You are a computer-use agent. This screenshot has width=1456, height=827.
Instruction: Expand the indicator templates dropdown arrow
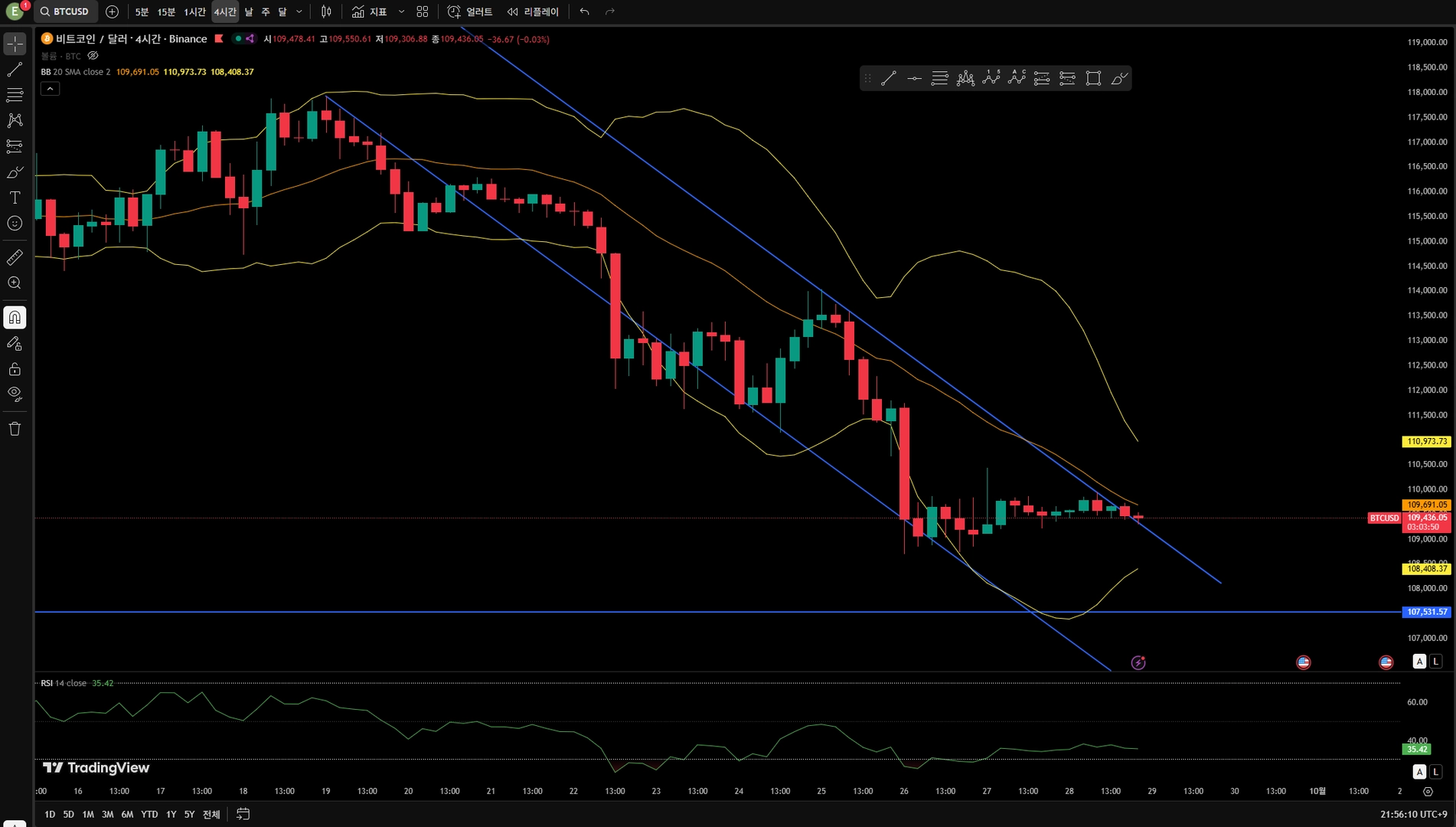(x=401, y=11)
